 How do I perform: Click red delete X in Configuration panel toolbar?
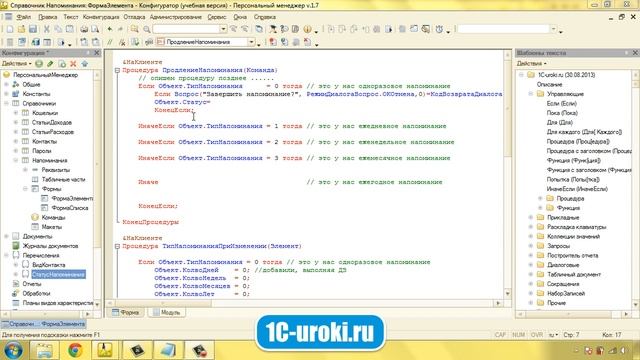coord(73,64)
